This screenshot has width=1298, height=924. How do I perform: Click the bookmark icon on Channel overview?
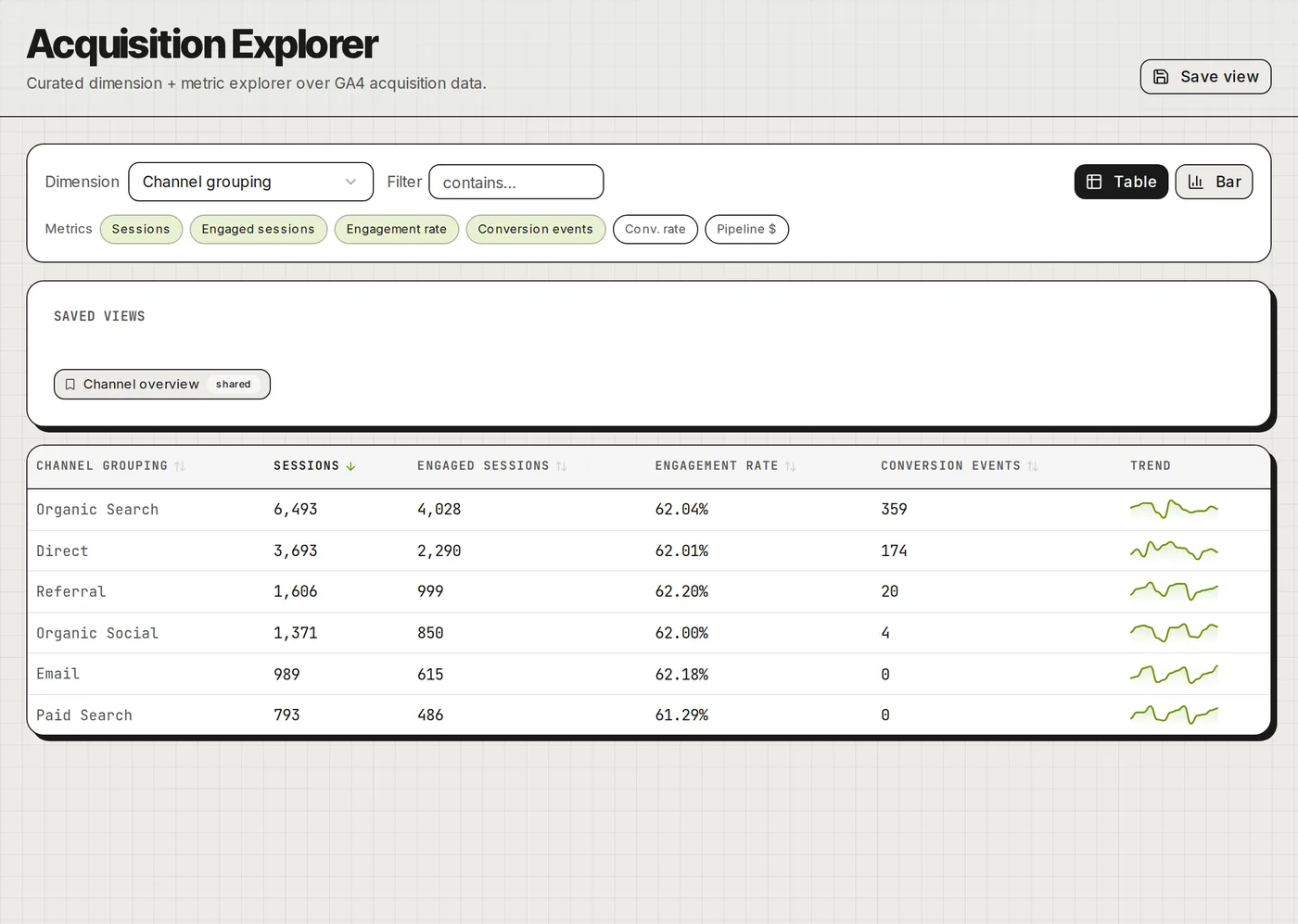click(70, 385)
